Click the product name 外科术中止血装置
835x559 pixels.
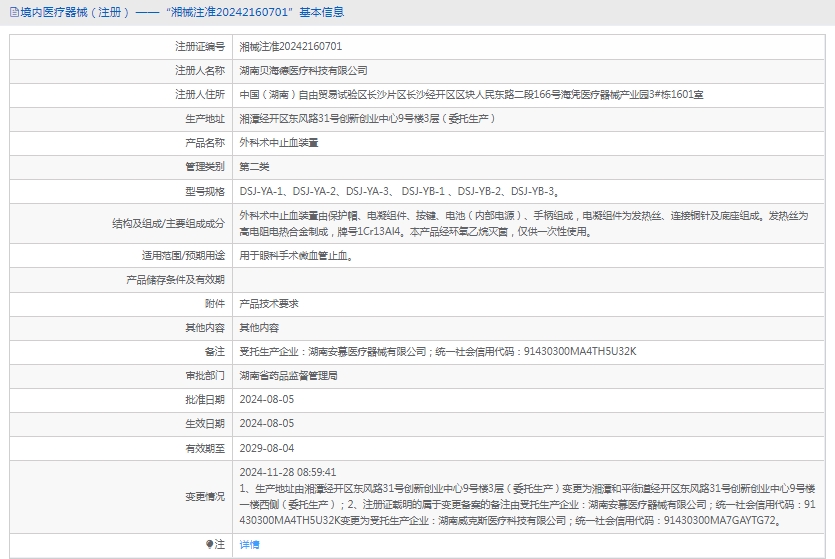(279, 143)
